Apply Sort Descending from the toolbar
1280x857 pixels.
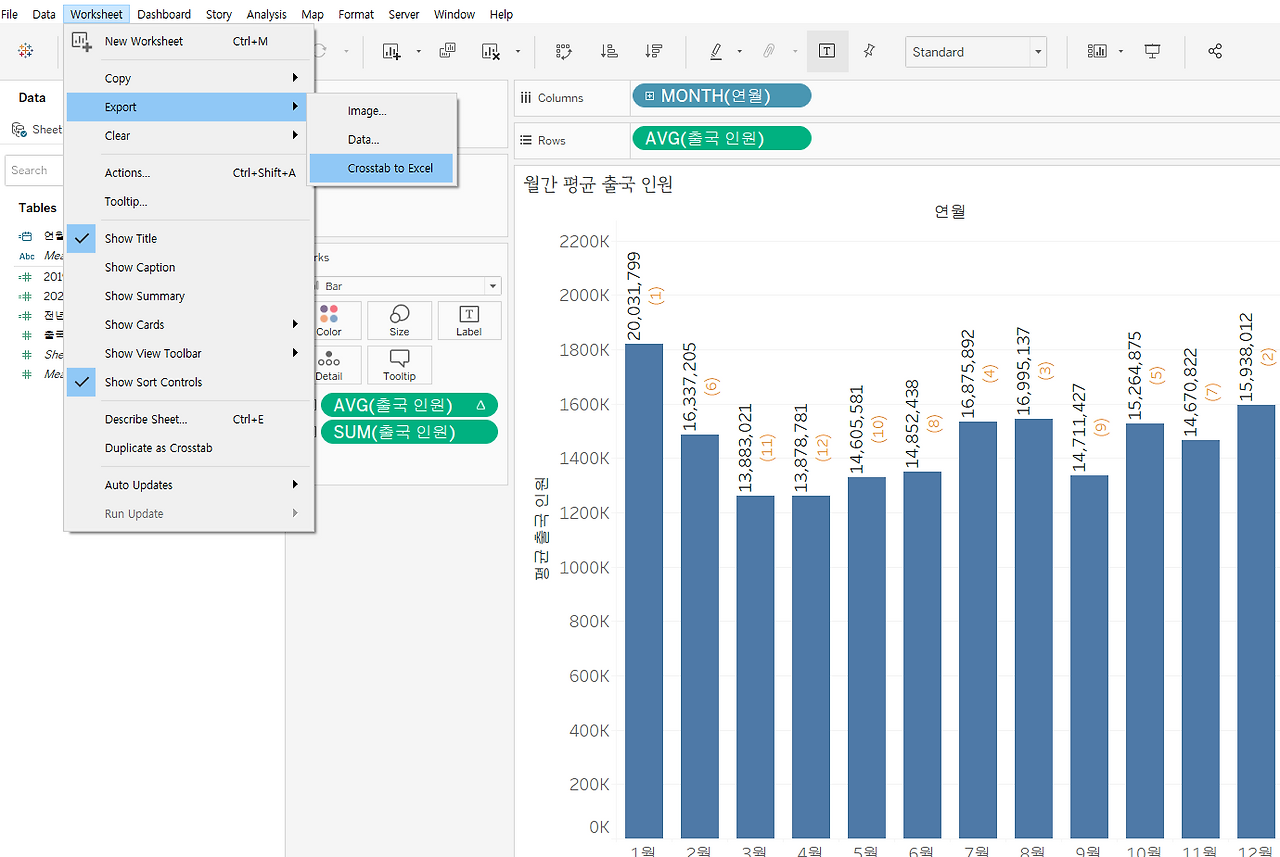(652, 51)
